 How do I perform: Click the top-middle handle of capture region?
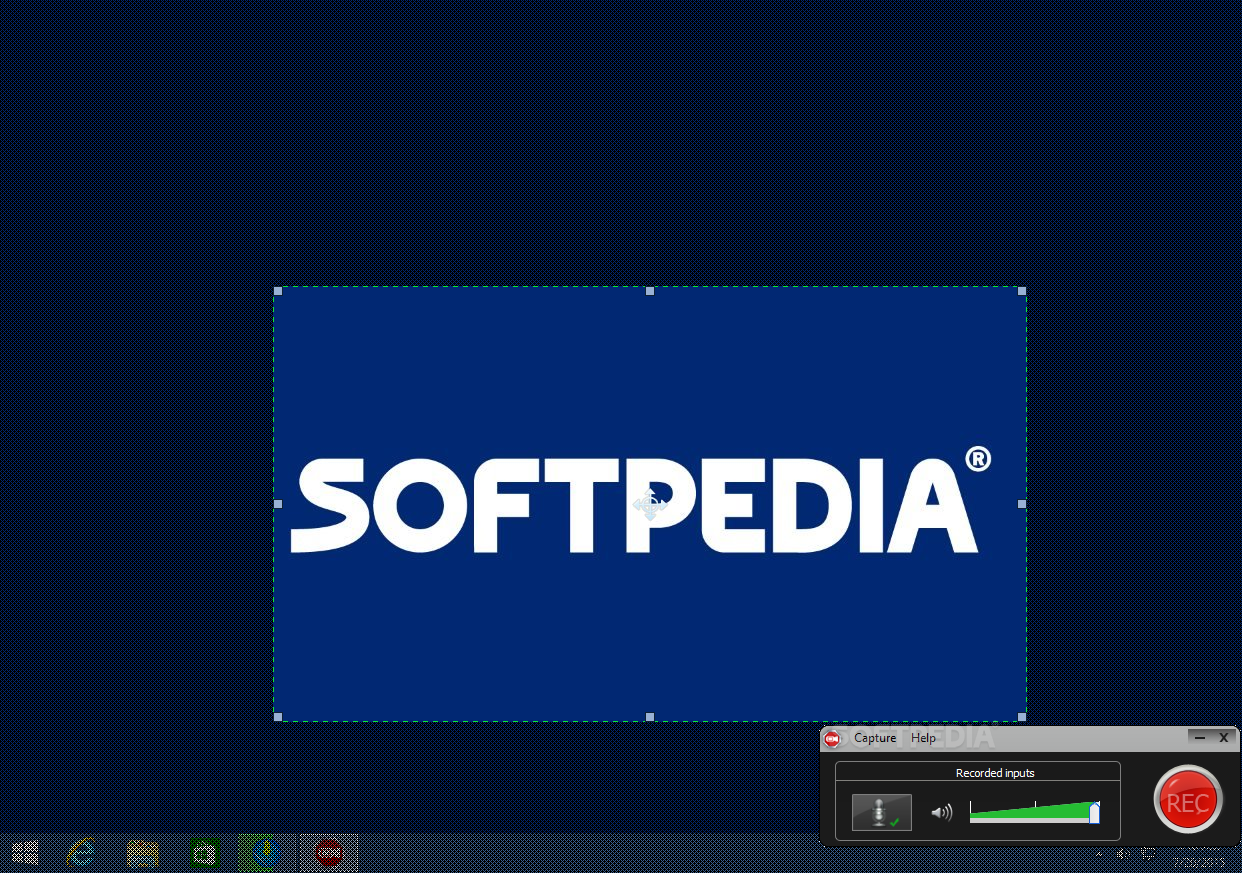click(650, 291)
